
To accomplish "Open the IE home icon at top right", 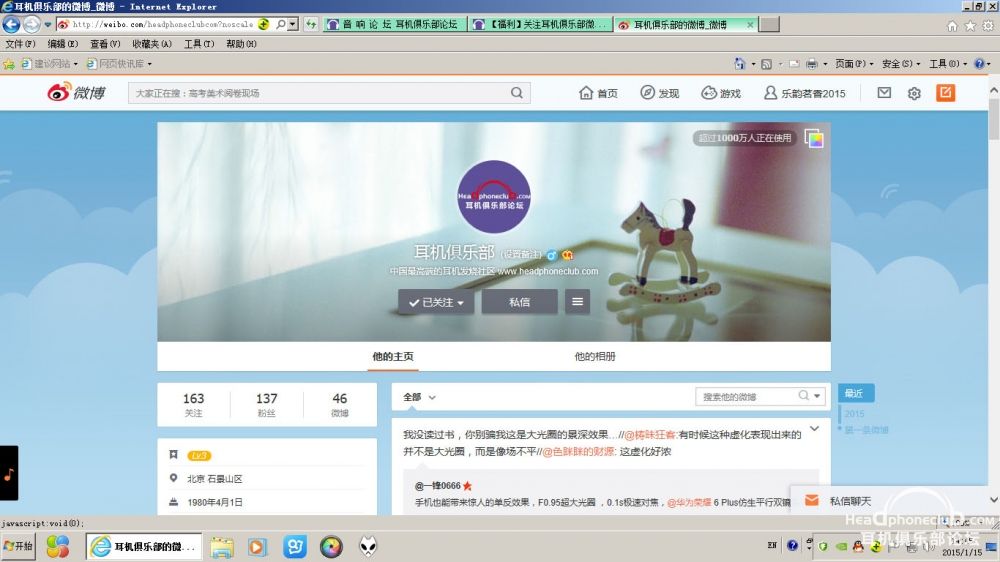I will coord(952,26).
